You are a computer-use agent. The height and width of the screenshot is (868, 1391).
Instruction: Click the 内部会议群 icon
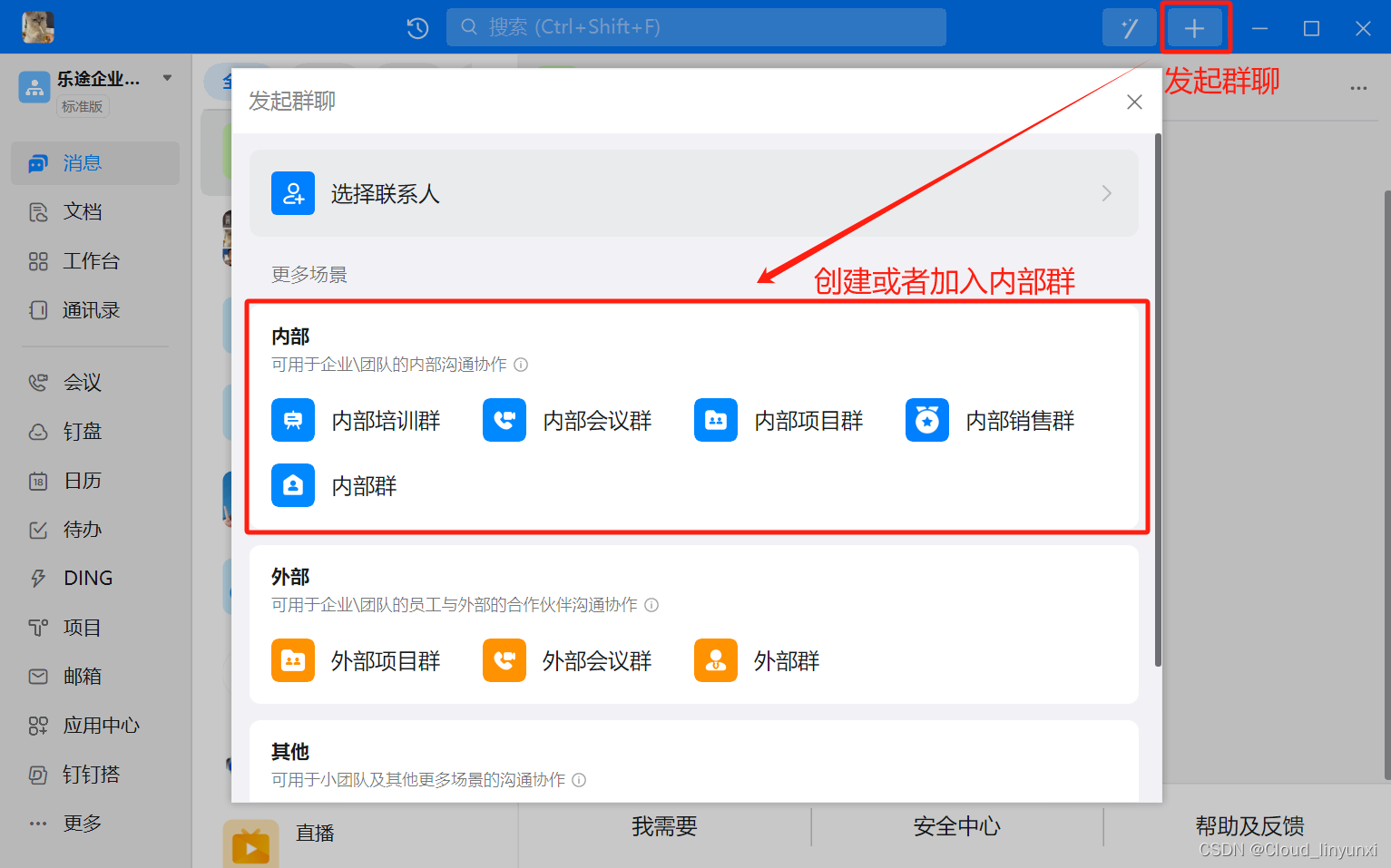[x=504, y=420]
